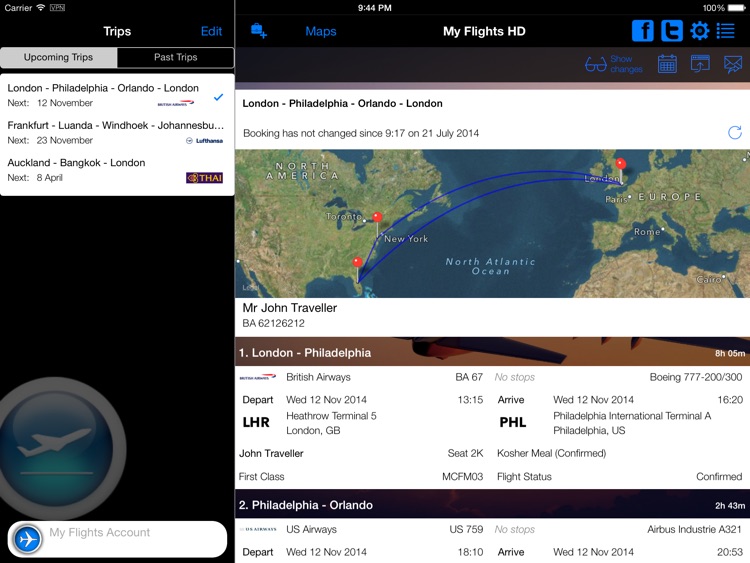The height and width of the screenshot is (563, 750).
Task: Click MCFM03 code
Action: (x=463, y=477)
